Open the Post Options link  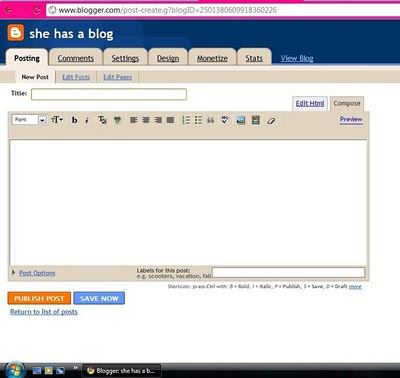click(x=37, y=273)
